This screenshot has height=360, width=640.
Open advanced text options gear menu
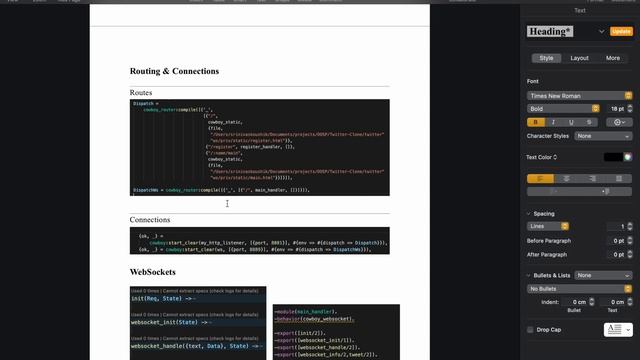[619, 122]
